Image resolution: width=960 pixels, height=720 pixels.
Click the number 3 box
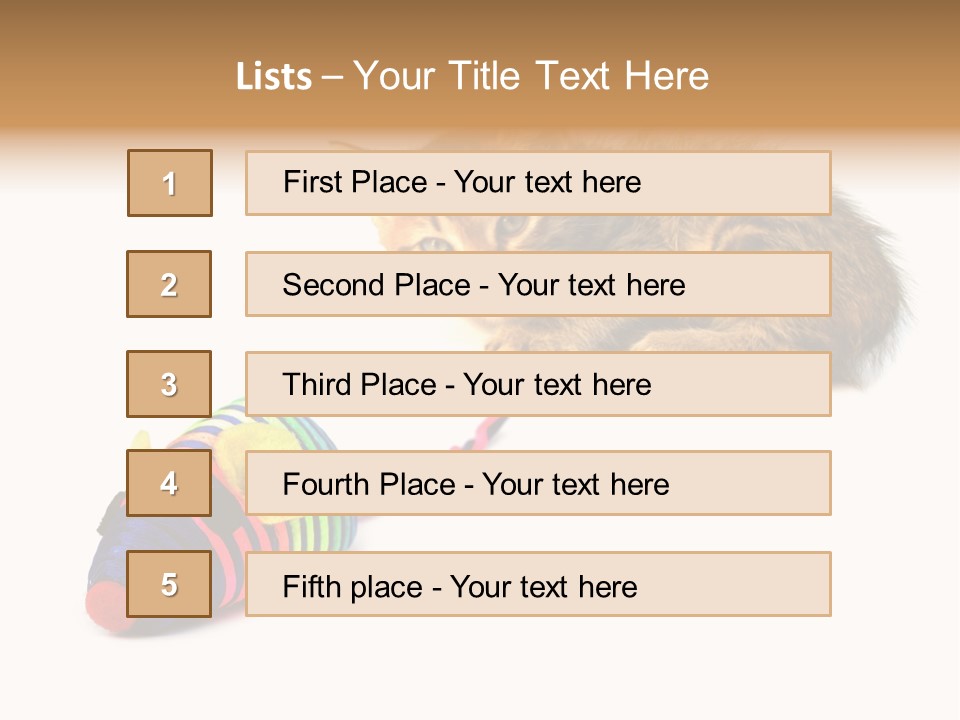coord(169,384)
